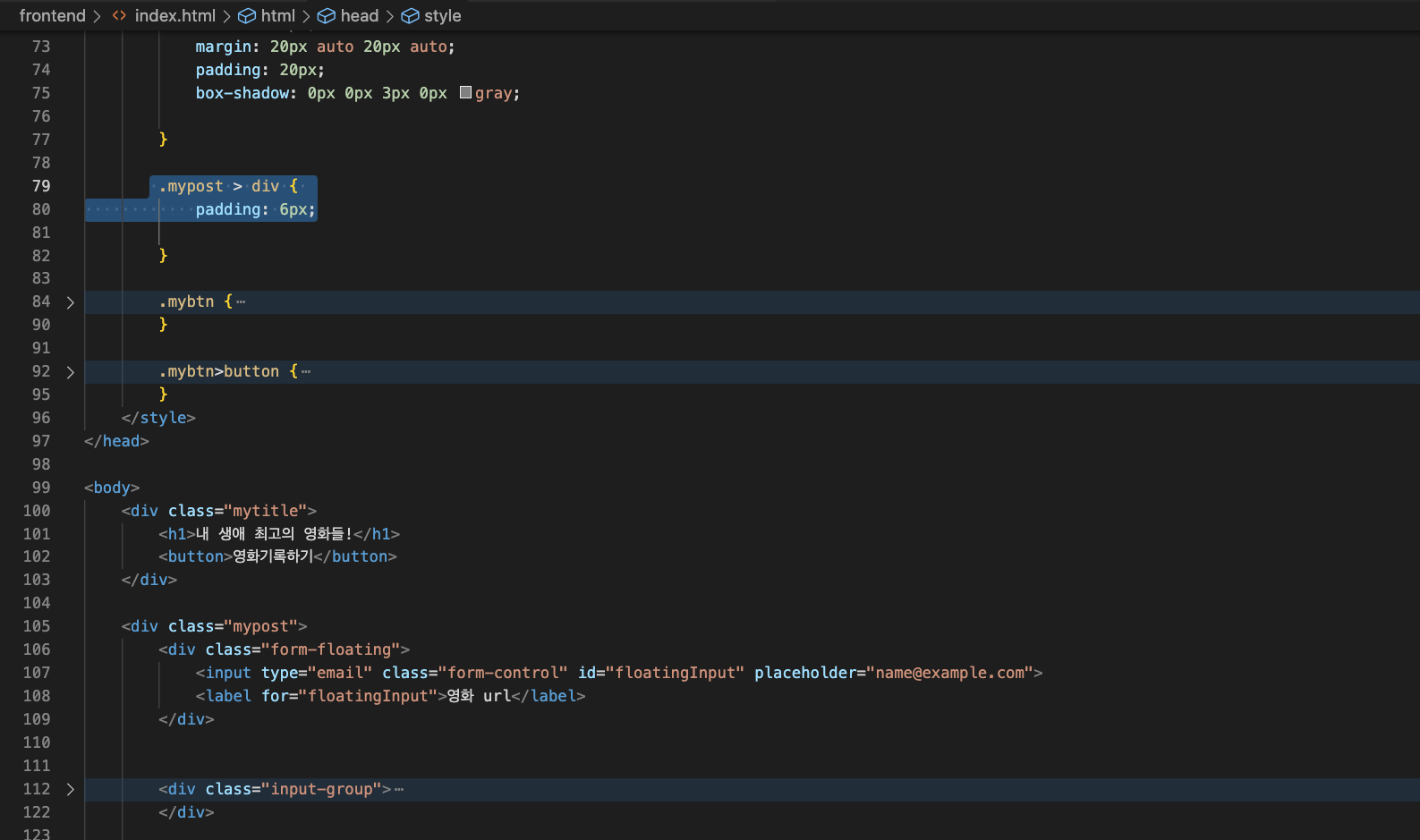
Task: Click the id="floatingInput" attribute
Action: coord(661,673)
